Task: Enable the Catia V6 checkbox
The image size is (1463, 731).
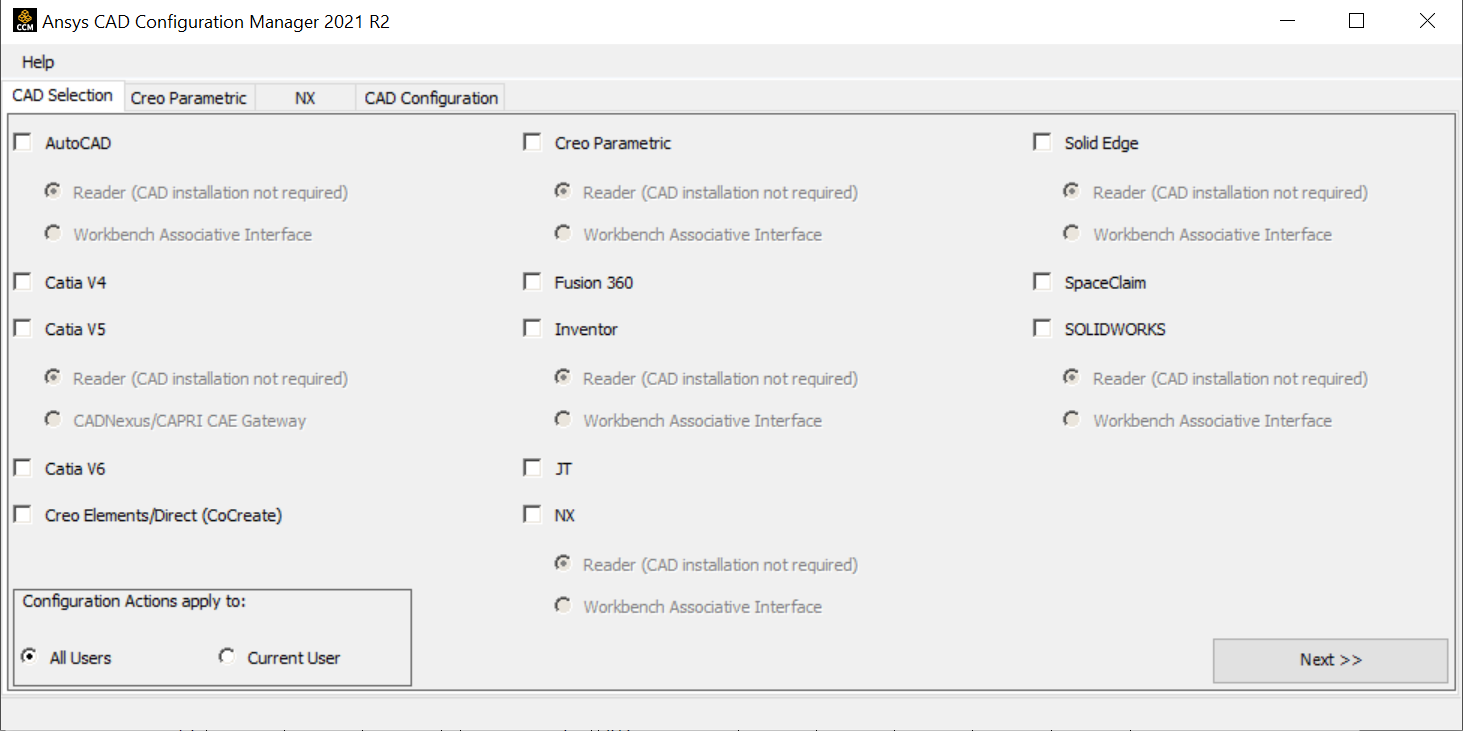Action: pyautogui.click(x=23, y=468)
